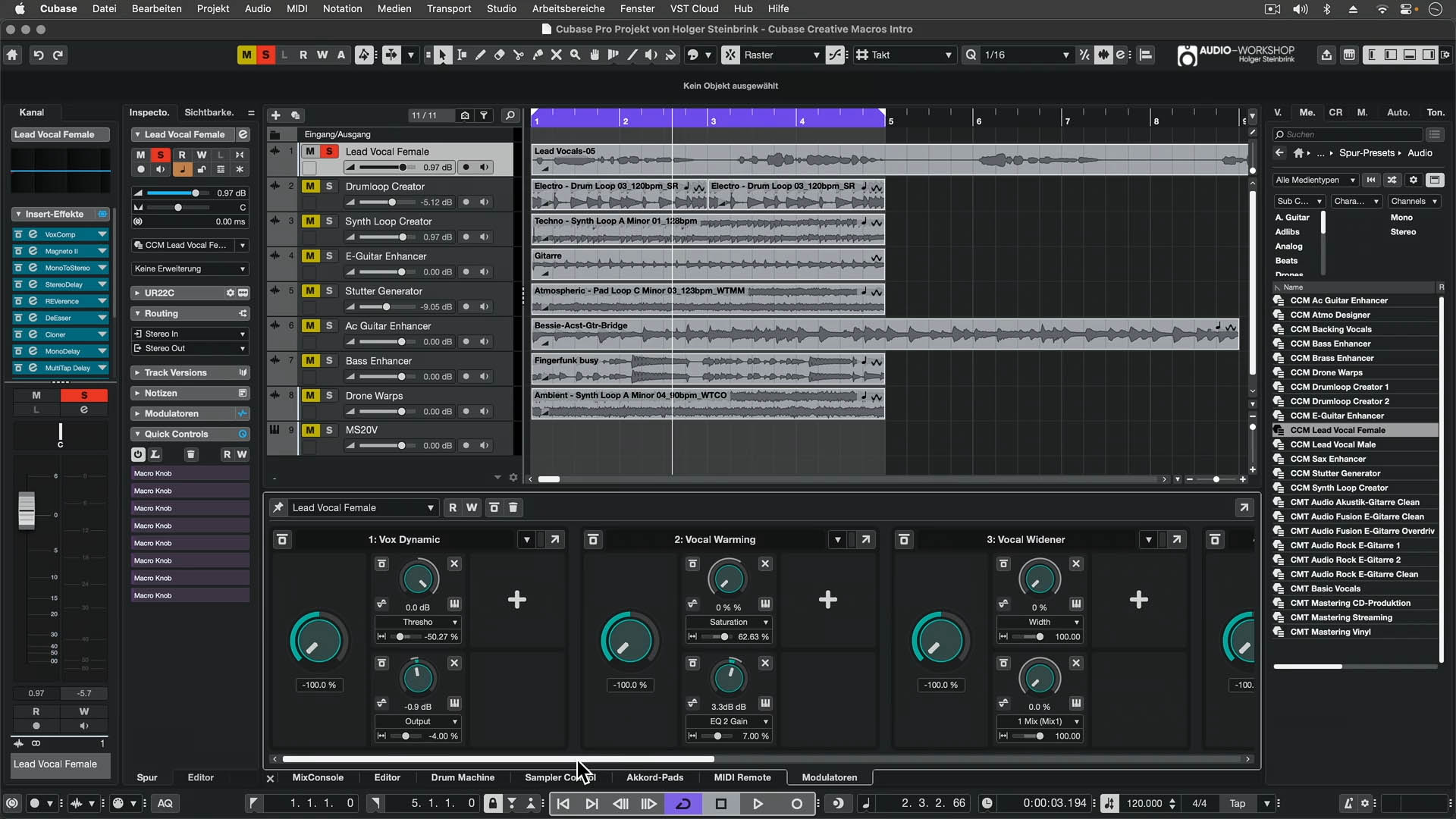Click the Redo arrow in toolbar
The width and height of the screenshot is (1456, 819).
(x=58, y=55)
